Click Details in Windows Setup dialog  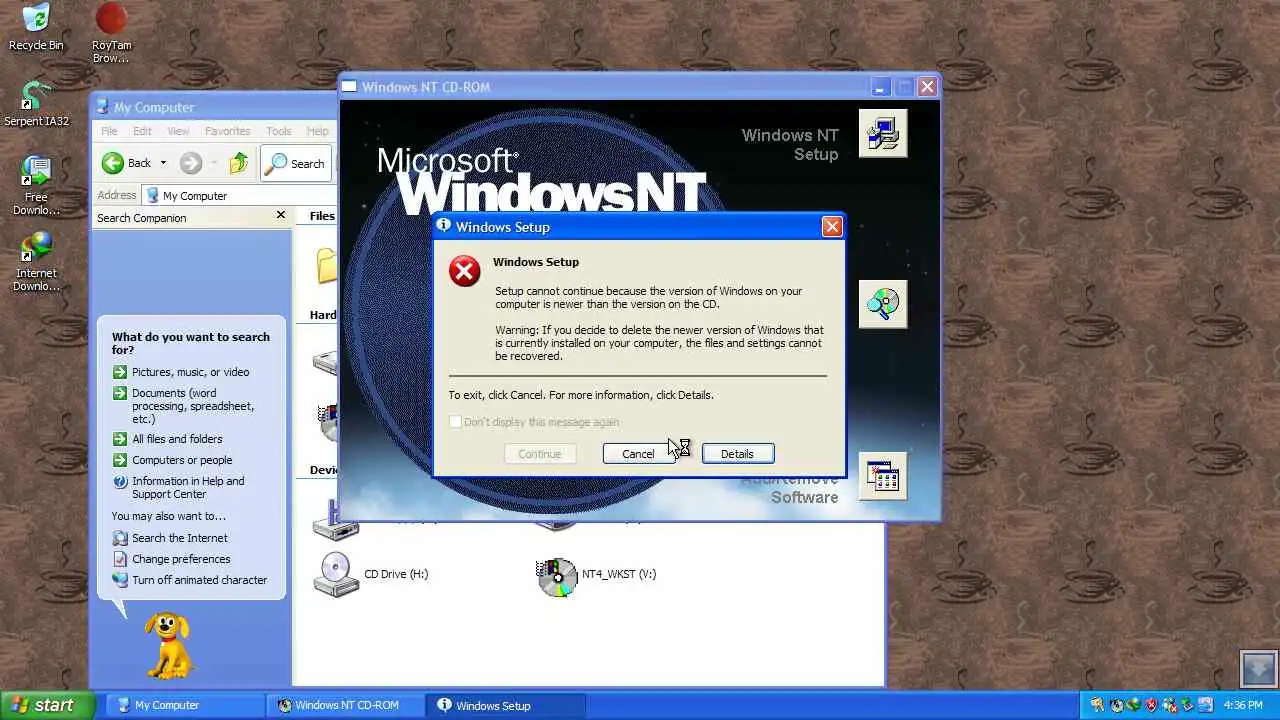[x=737, y=454]
